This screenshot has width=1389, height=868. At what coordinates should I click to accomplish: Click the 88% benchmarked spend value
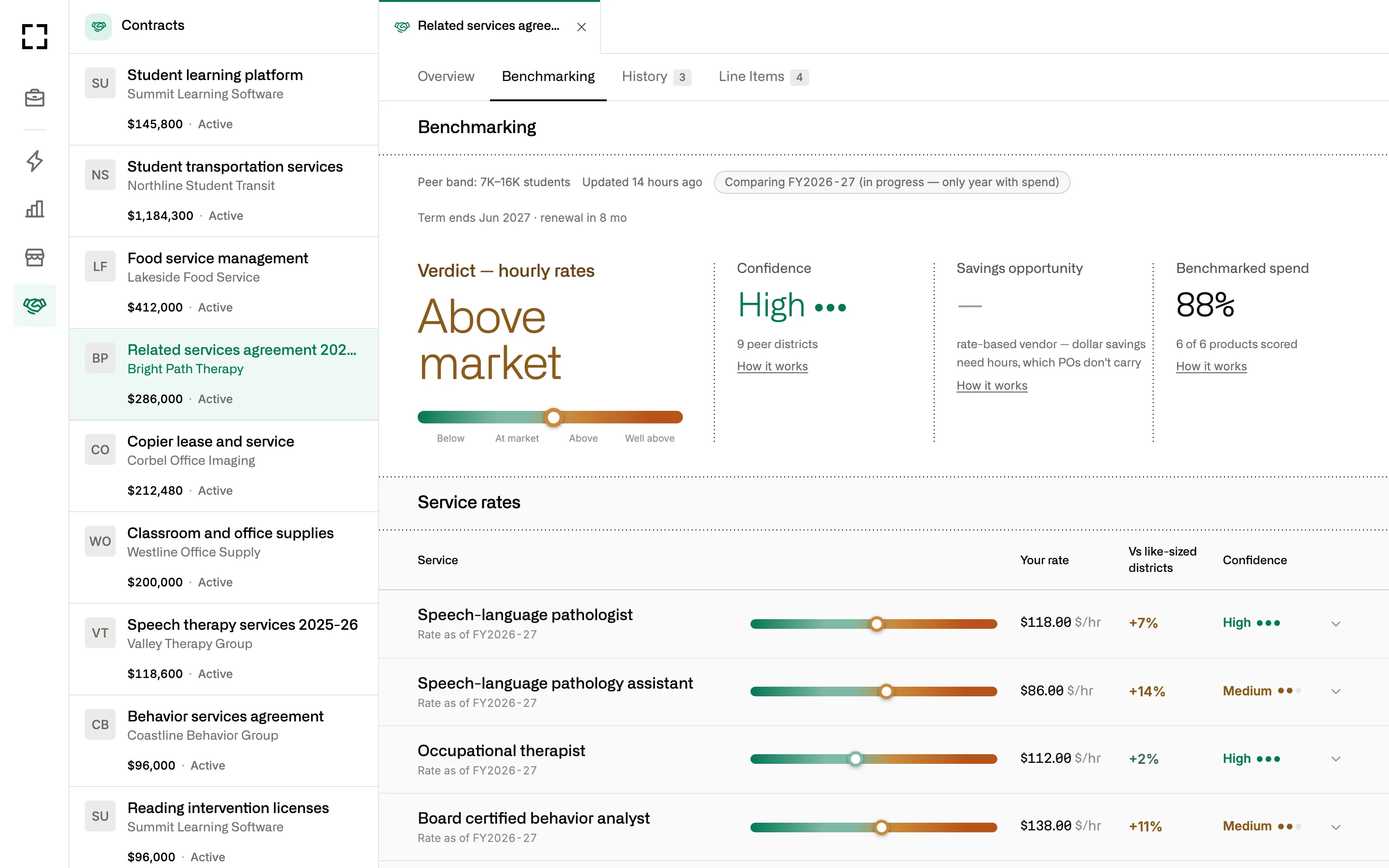click(x=1205, y=304)
